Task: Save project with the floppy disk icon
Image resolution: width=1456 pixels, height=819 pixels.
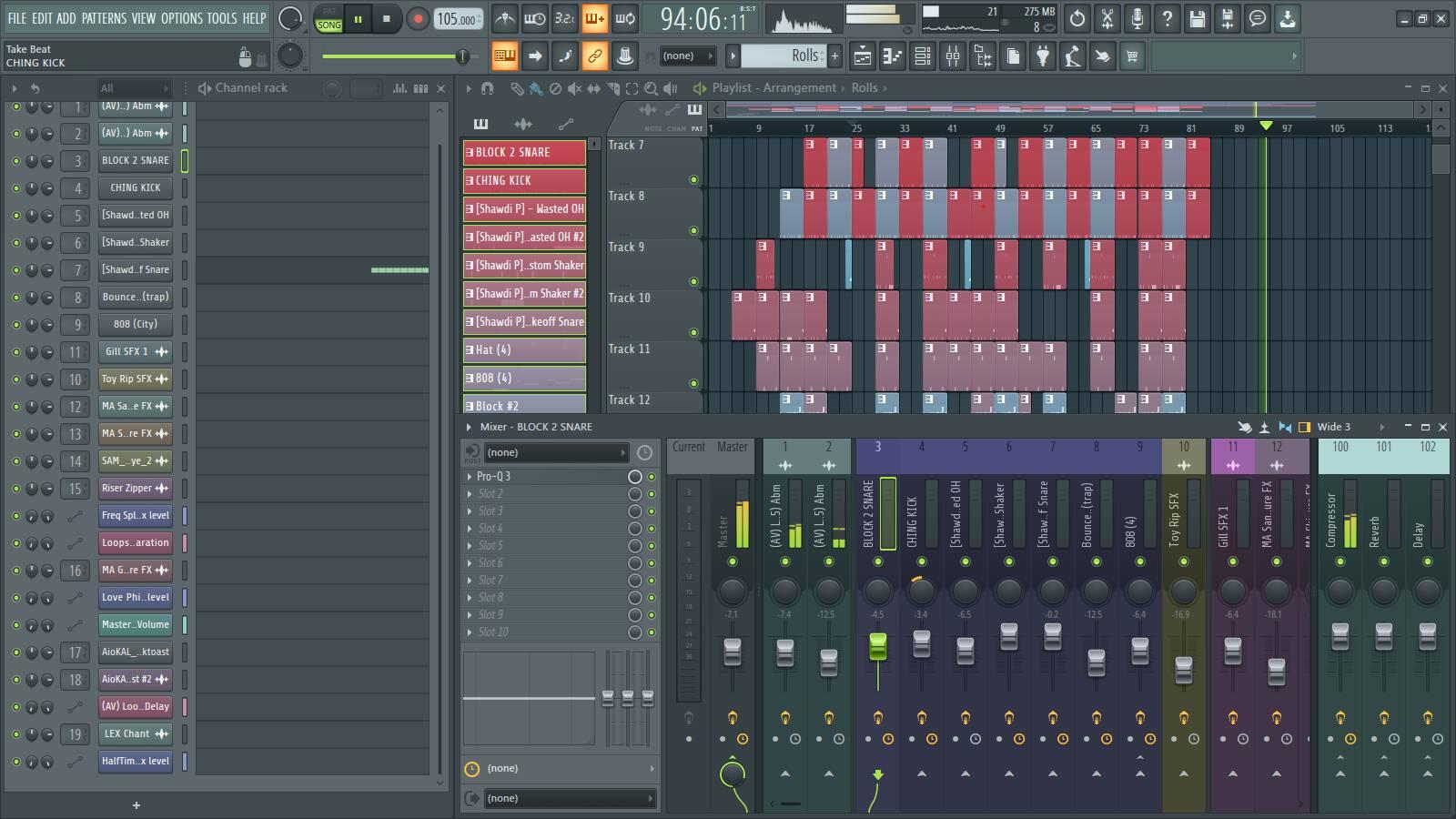Action: [x=1197, y=18]
